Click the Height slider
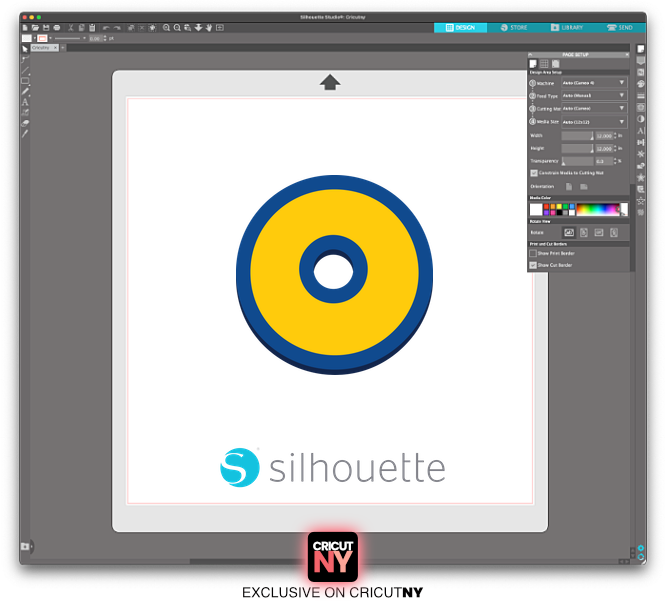 577,148
